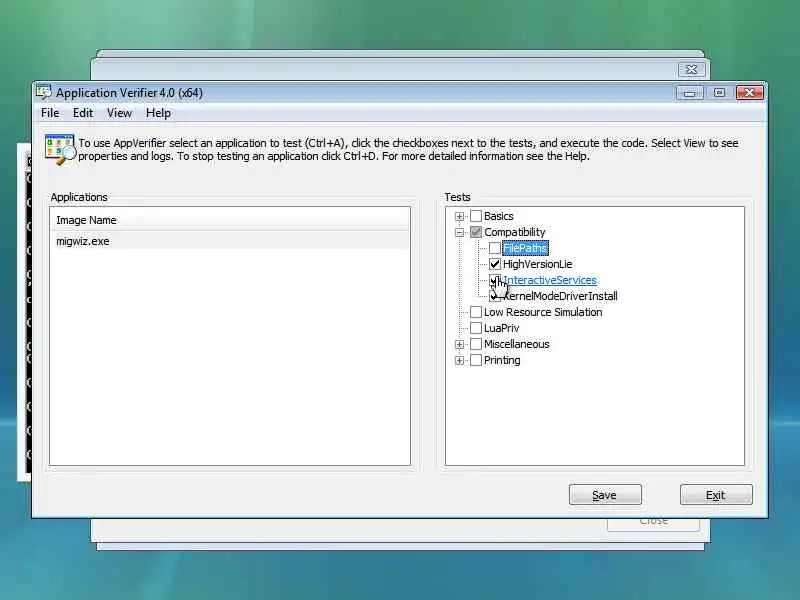This screenshot has height=600, width=800.
Task: Select the Low Resource Simulation label
Action: coord(543,312)
